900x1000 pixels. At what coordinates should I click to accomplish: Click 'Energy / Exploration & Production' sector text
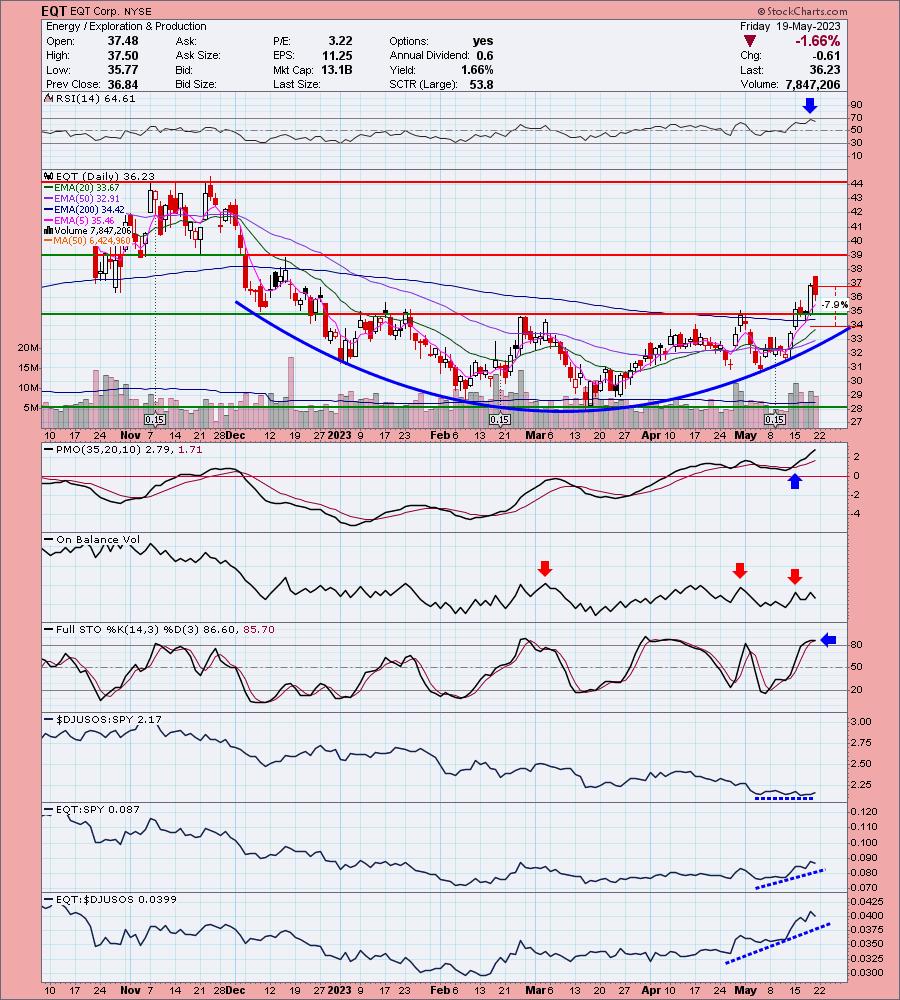click(126, 26)
